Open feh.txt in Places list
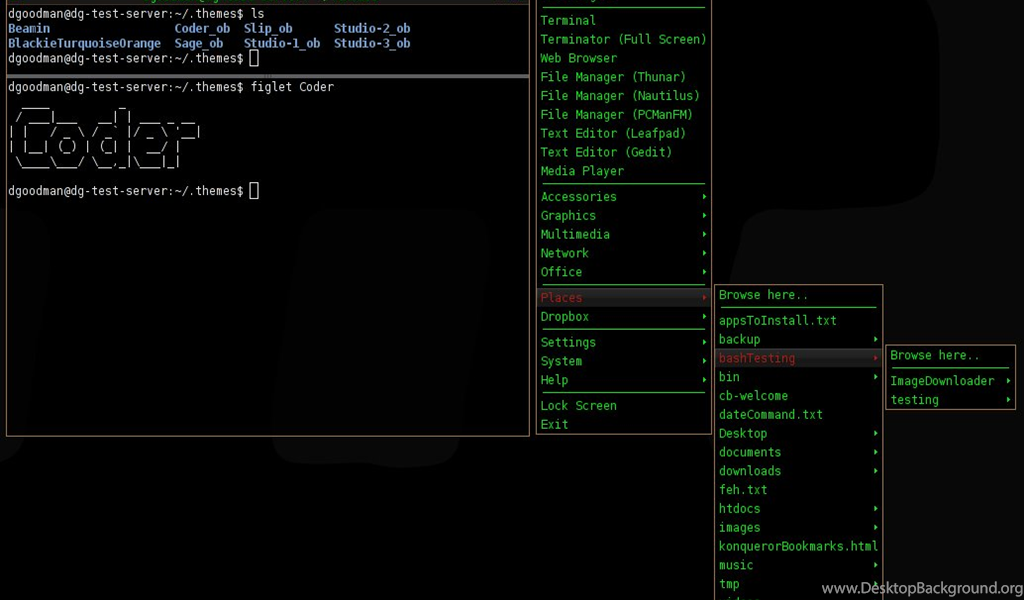 point(798,490)
